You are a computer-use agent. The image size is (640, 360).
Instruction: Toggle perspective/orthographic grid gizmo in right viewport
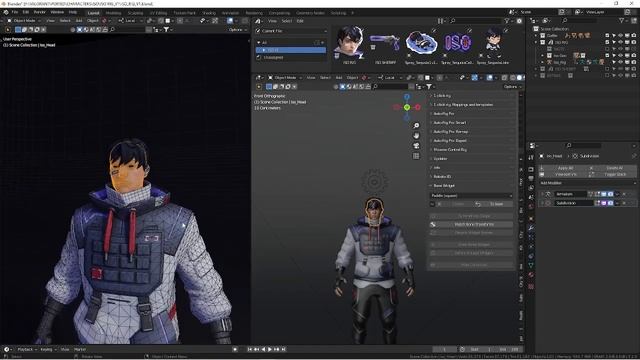(416, 156)
